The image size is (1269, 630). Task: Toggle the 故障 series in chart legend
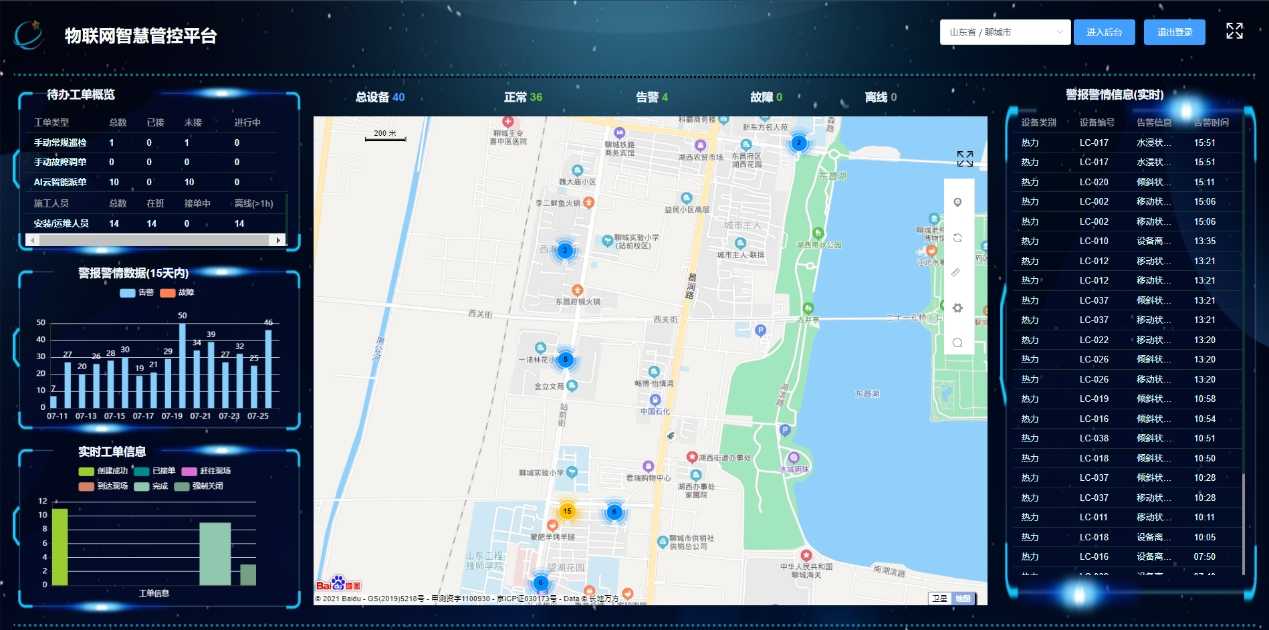pyautogui.click(x=178, y=293)
